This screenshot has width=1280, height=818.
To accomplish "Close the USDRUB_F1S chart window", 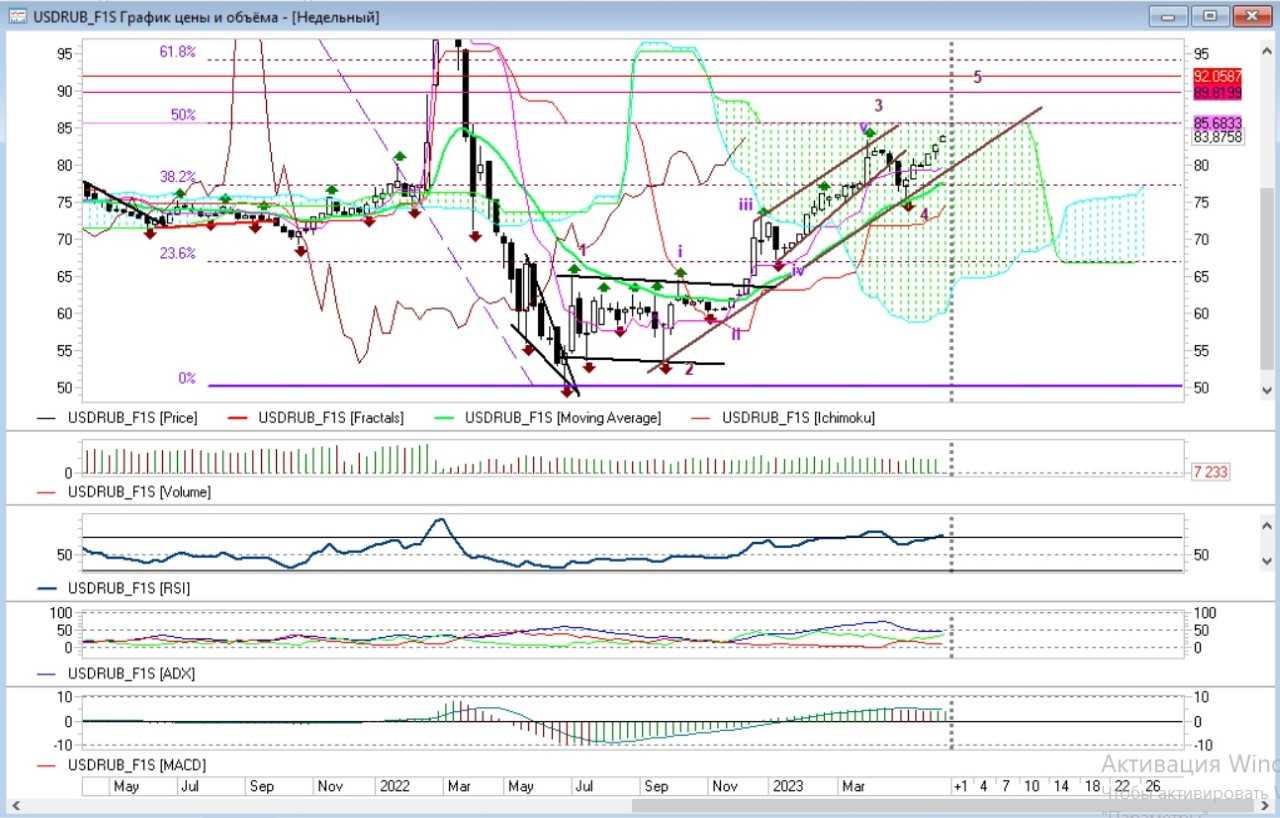I will pos(1251,16).
